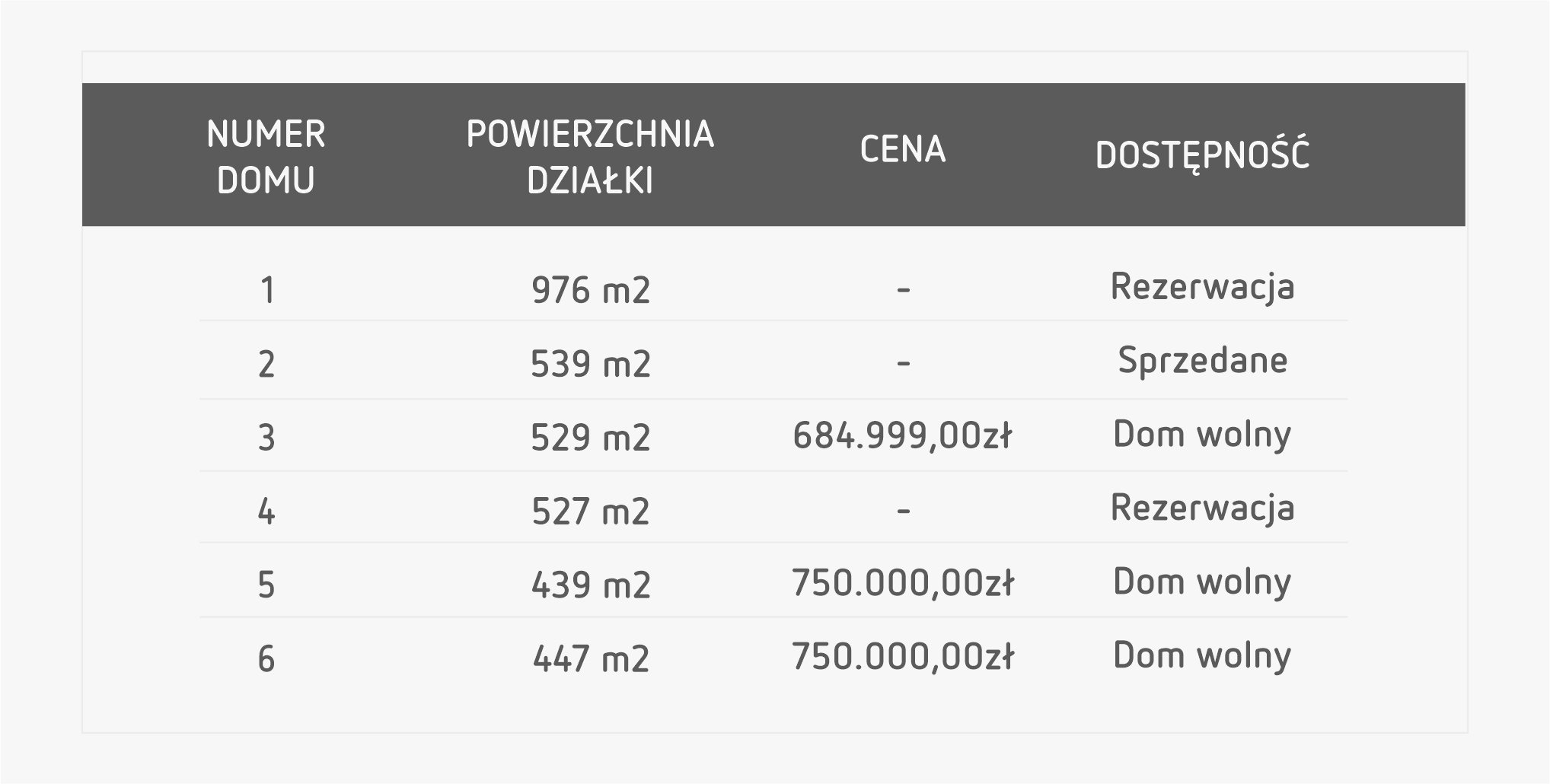
Task: Click house number 2 in first column
Action: (266, 365)
